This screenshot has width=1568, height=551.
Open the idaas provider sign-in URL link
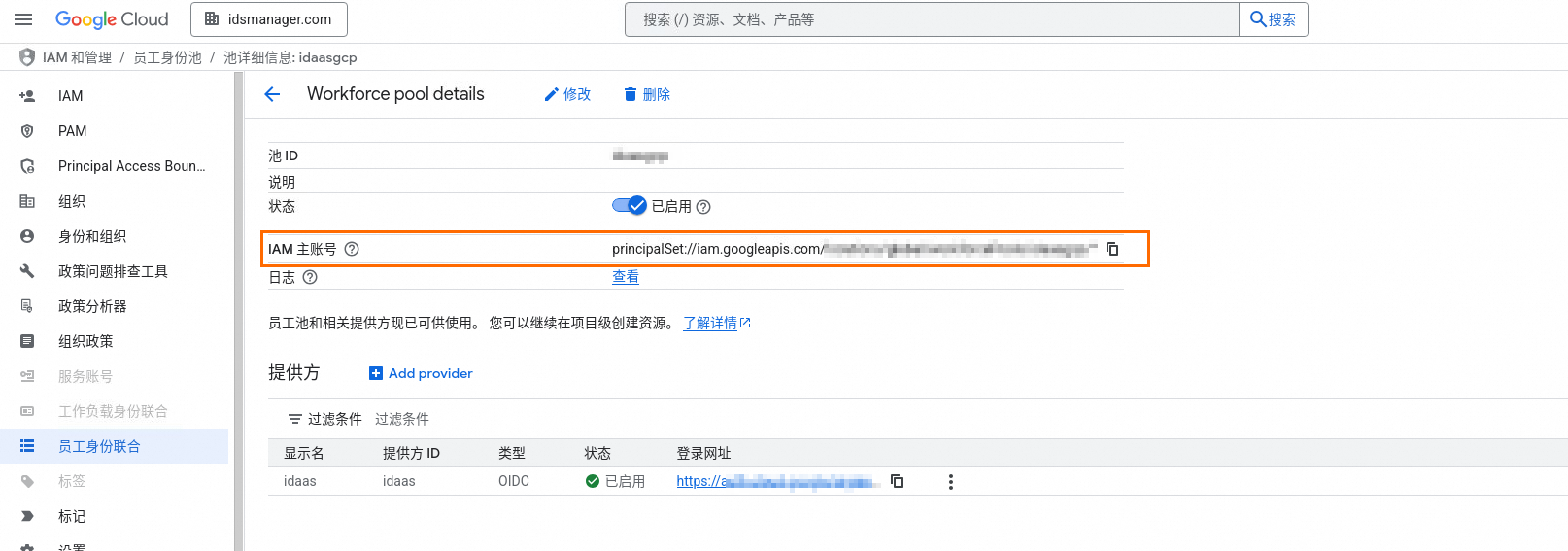778,481
